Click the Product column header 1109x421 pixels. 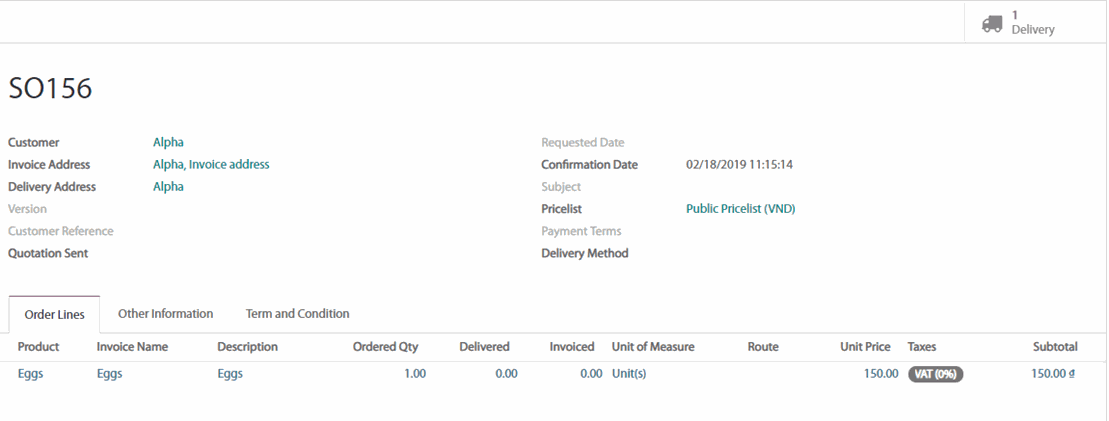[39, 347]
